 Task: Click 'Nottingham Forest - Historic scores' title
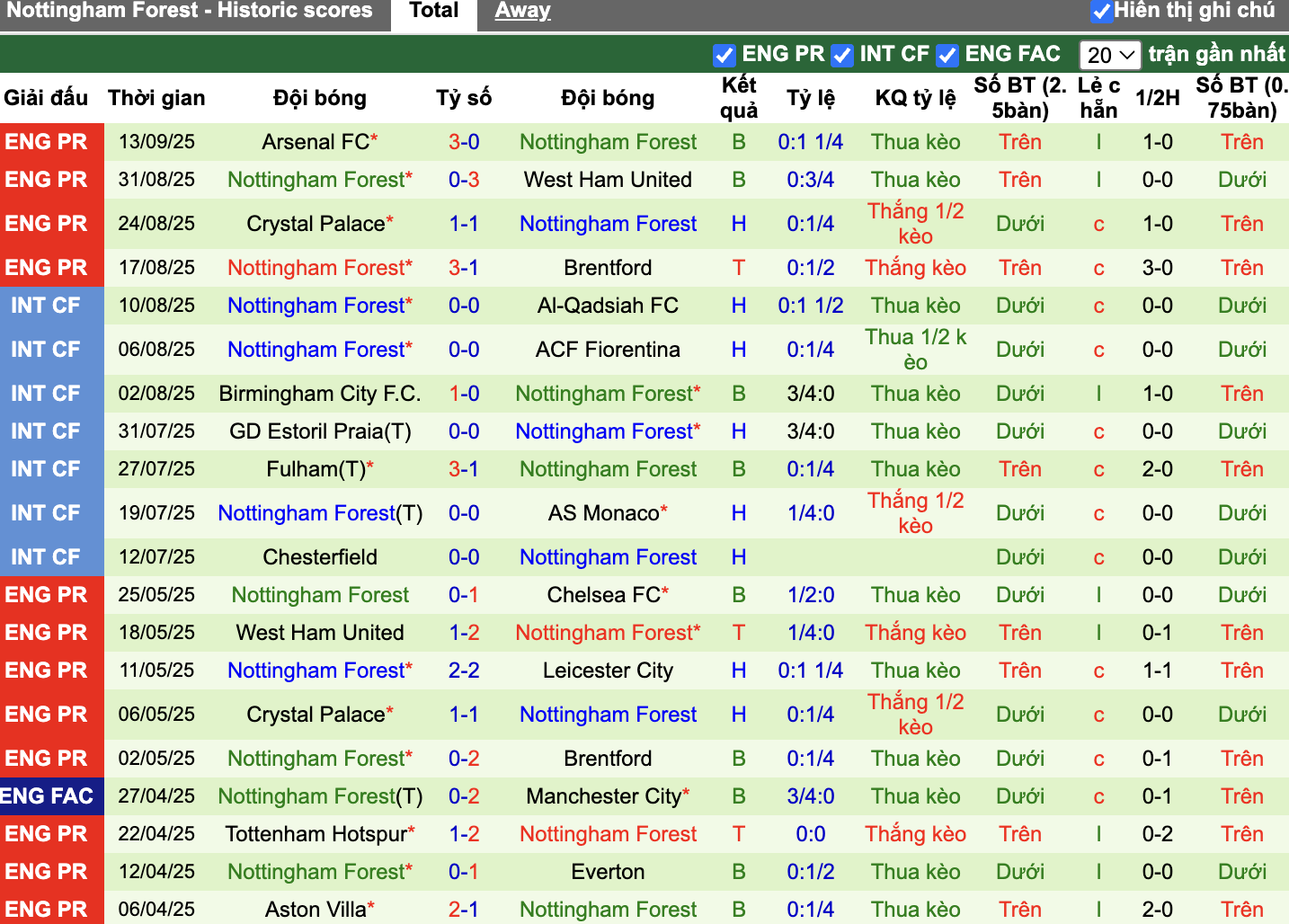(189, 11)
